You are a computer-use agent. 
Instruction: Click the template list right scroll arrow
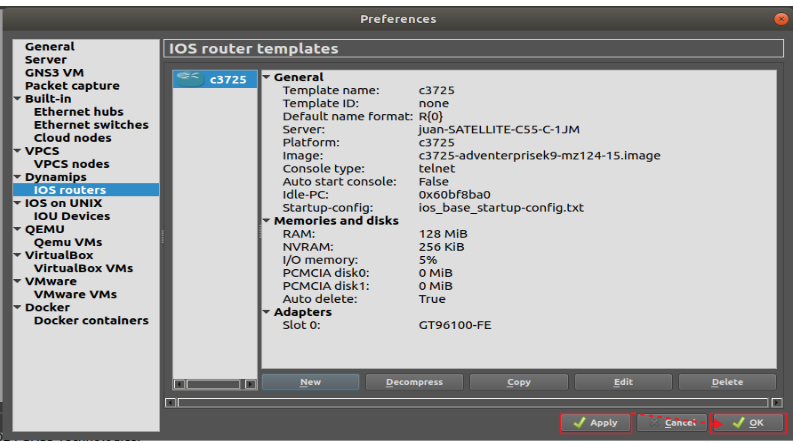[250, 384]
